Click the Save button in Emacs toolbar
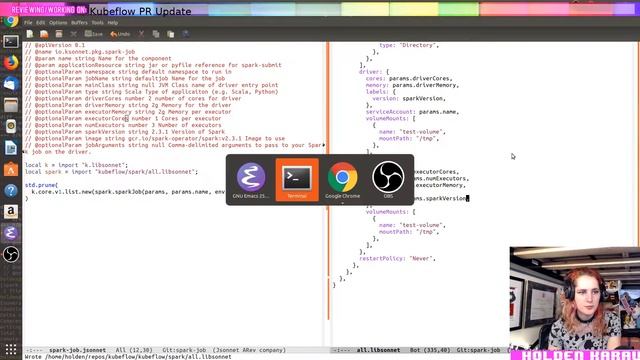640x360 pixels. coord(93,34)
